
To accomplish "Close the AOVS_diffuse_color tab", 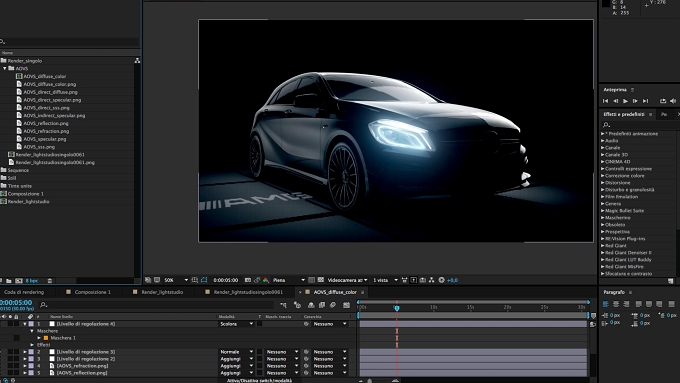I will click(x=300, y=292).
